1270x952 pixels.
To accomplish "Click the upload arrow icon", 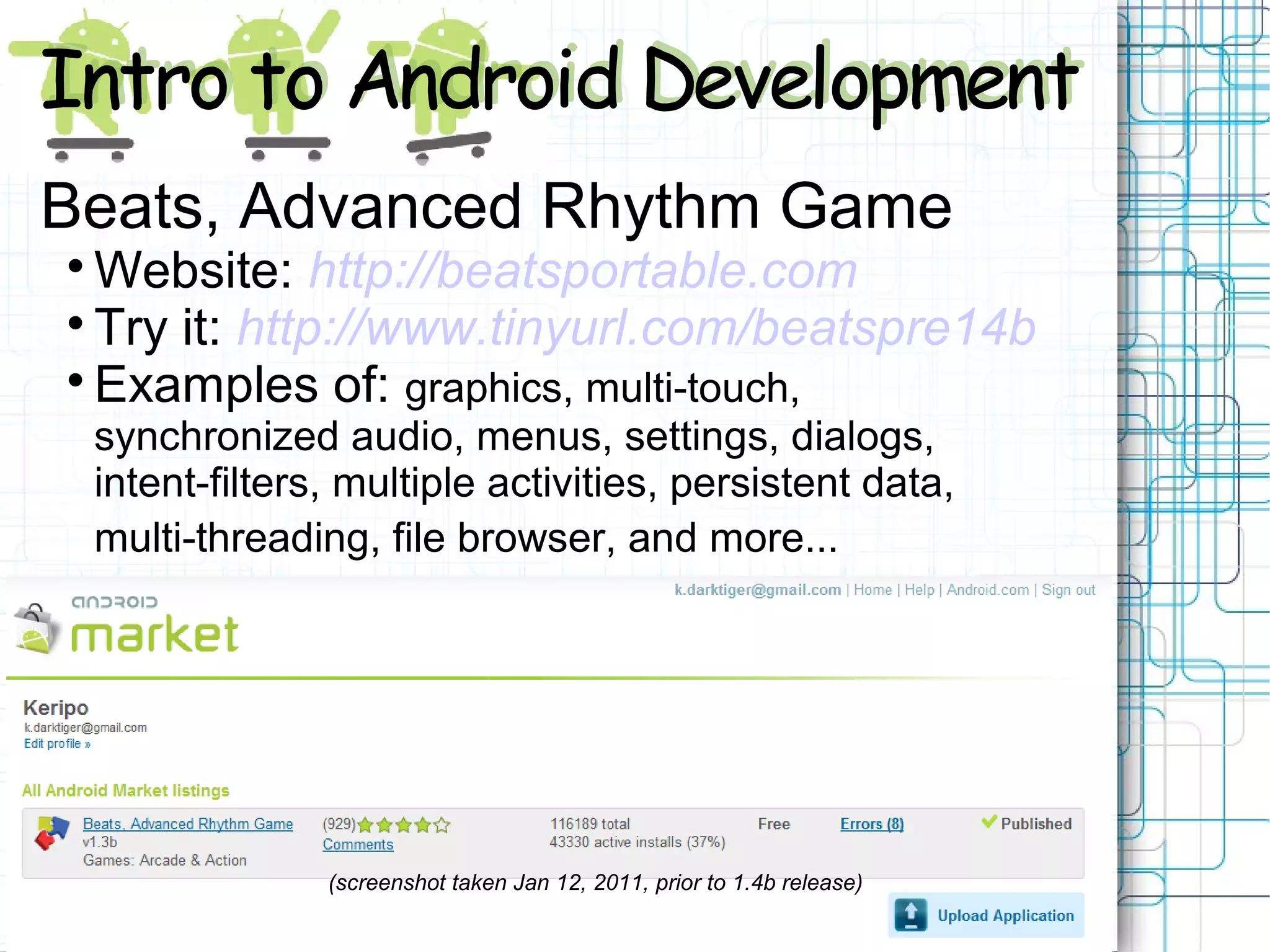I will pyautogui.click(x=911, y=915).
